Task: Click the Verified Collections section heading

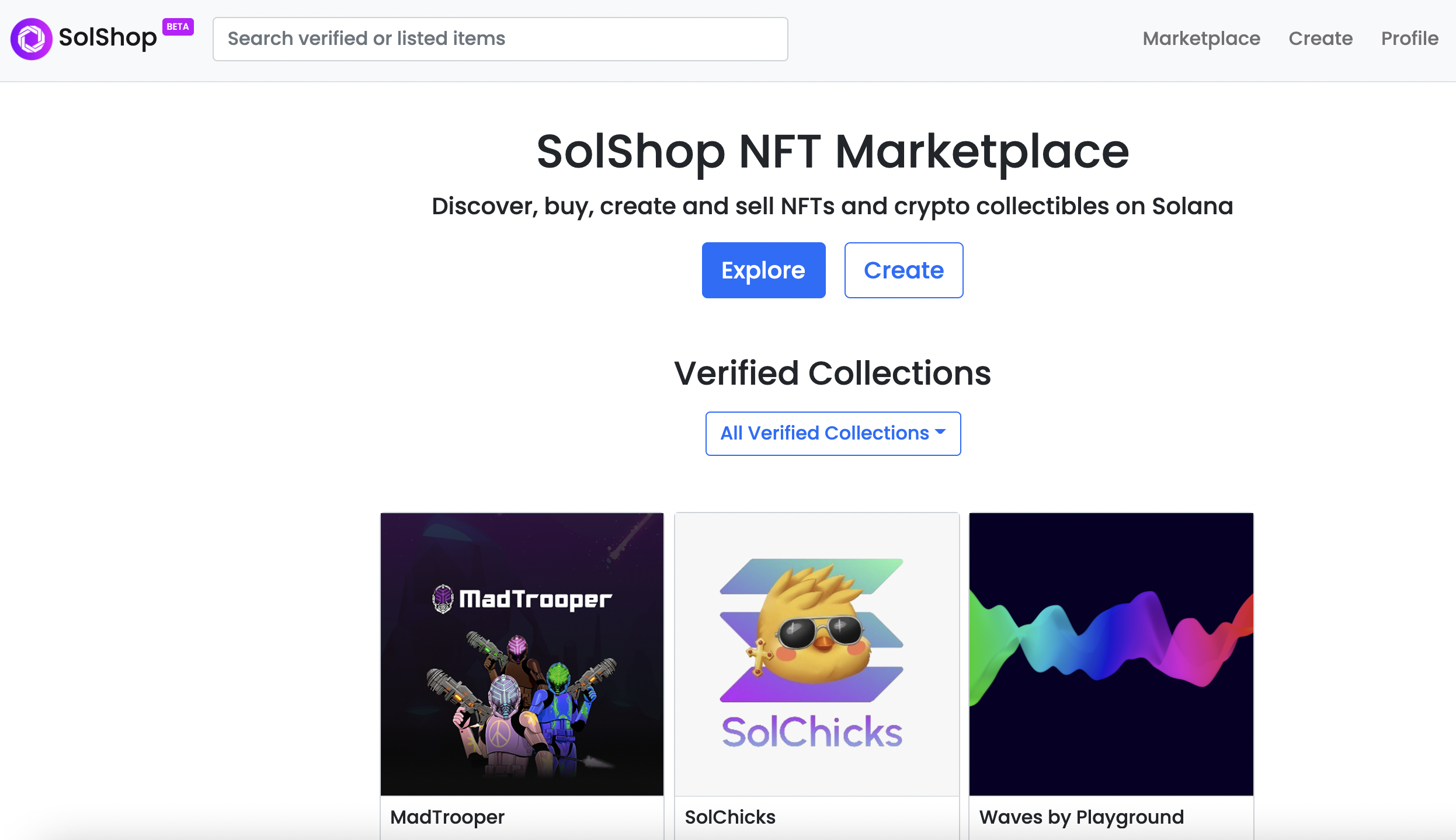Action: [x=832, y=373]
